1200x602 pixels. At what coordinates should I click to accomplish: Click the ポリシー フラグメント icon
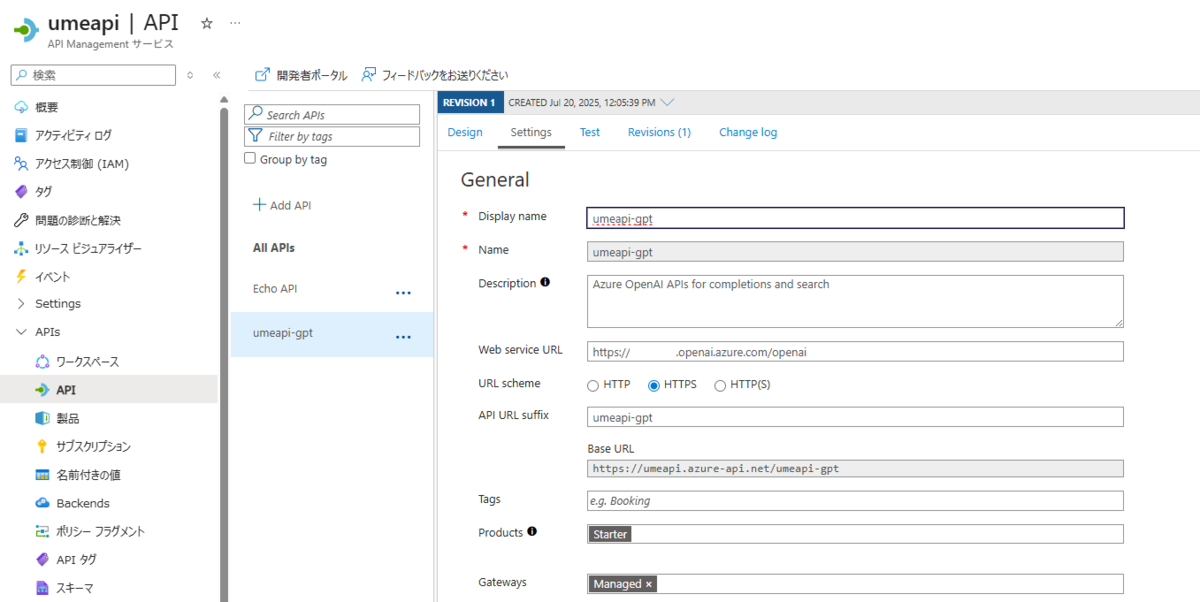[x=42, y=531]
